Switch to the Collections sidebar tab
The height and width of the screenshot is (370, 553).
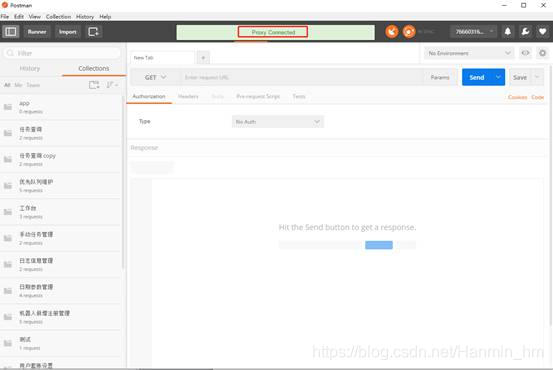coord(93,68)
